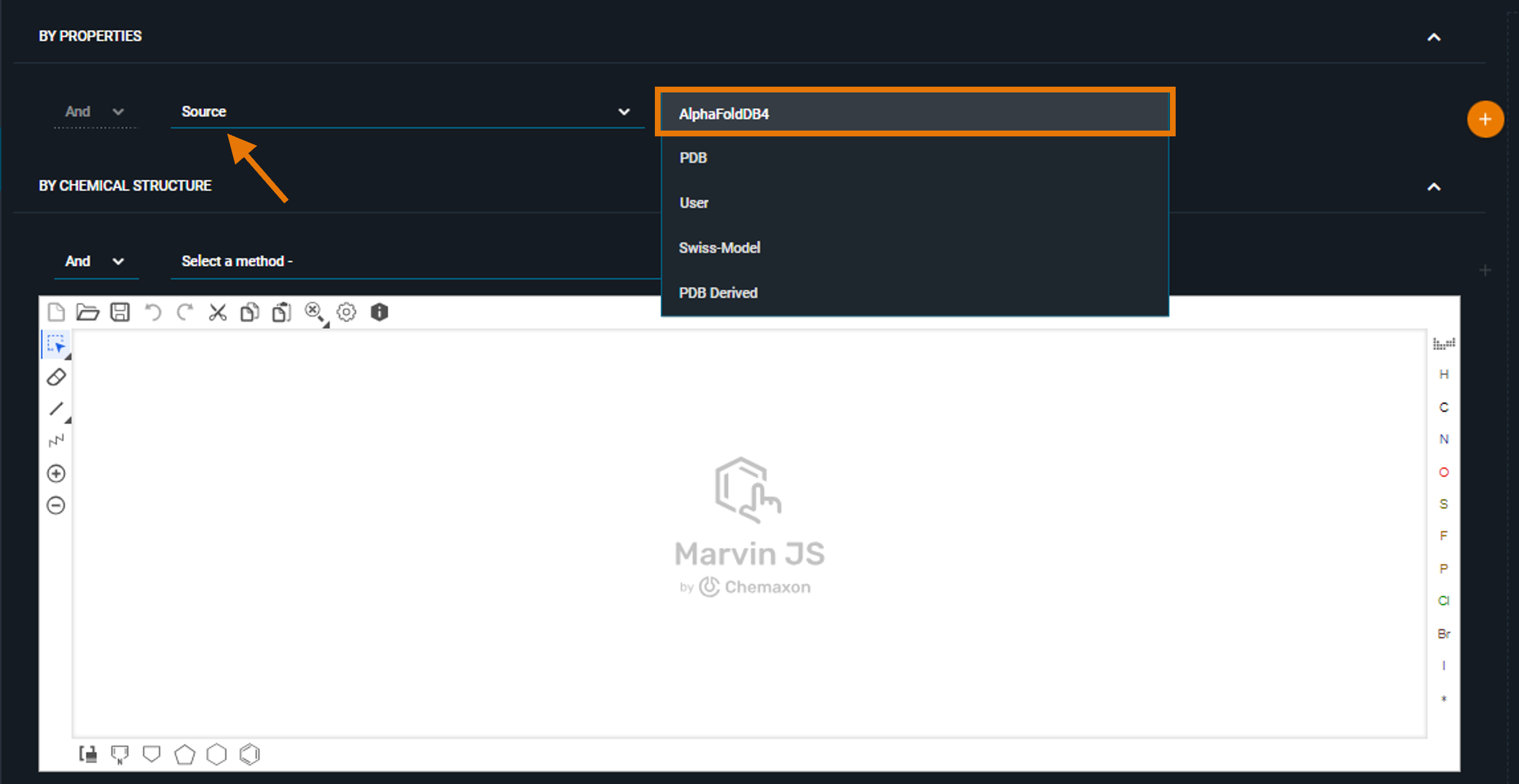
Task: Select the Eraser tool
Action: pyautogui.click(x=56, y=377)
